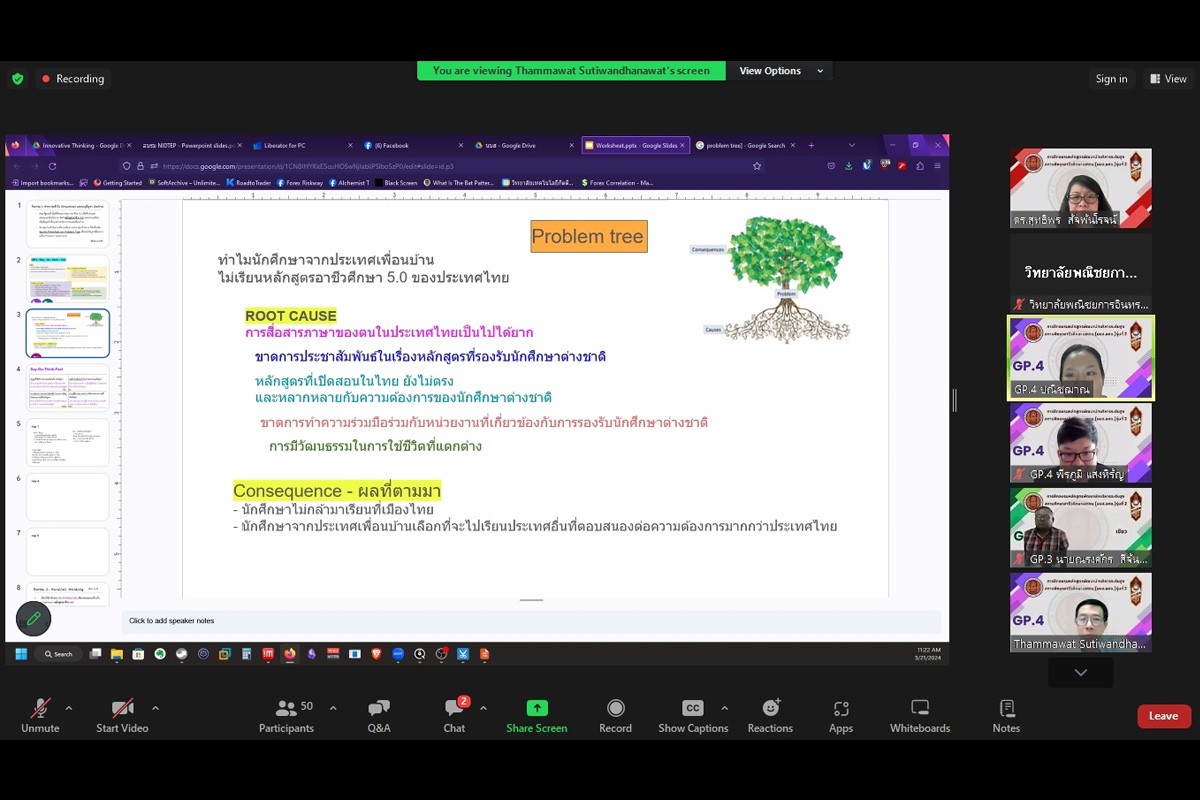Expand audio options arrow next to Unmute
The width and height of the screenshot is (1200, 800).
click(69, 708)
